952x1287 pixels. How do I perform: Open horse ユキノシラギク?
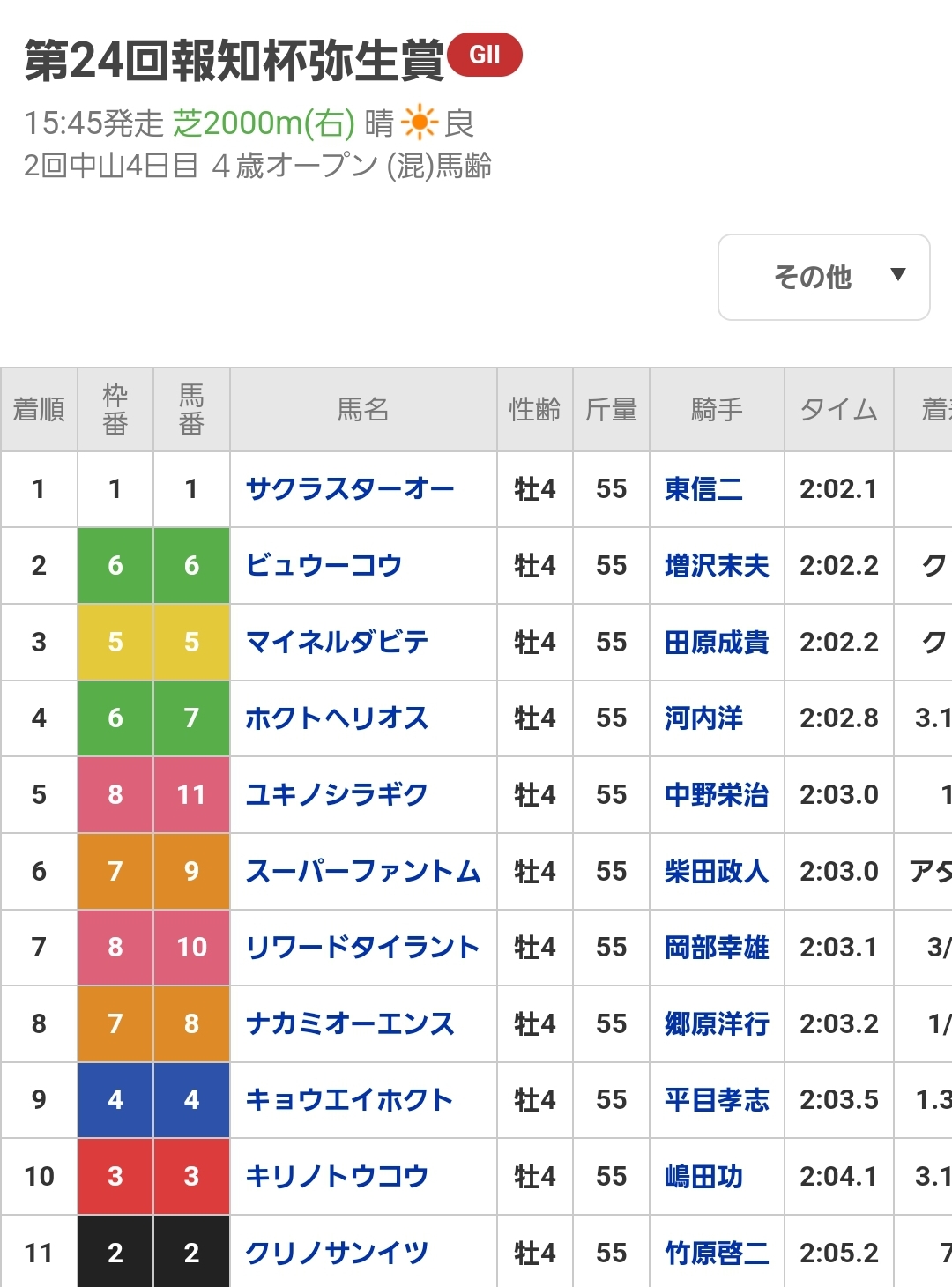pos(337,794)
